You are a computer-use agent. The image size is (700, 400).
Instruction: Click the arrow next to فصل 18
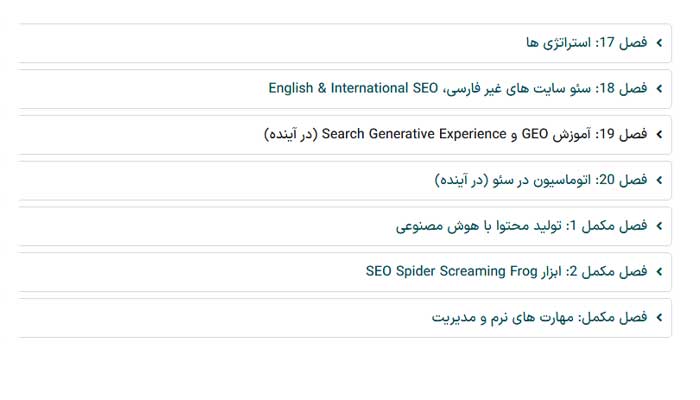point(659,89)
